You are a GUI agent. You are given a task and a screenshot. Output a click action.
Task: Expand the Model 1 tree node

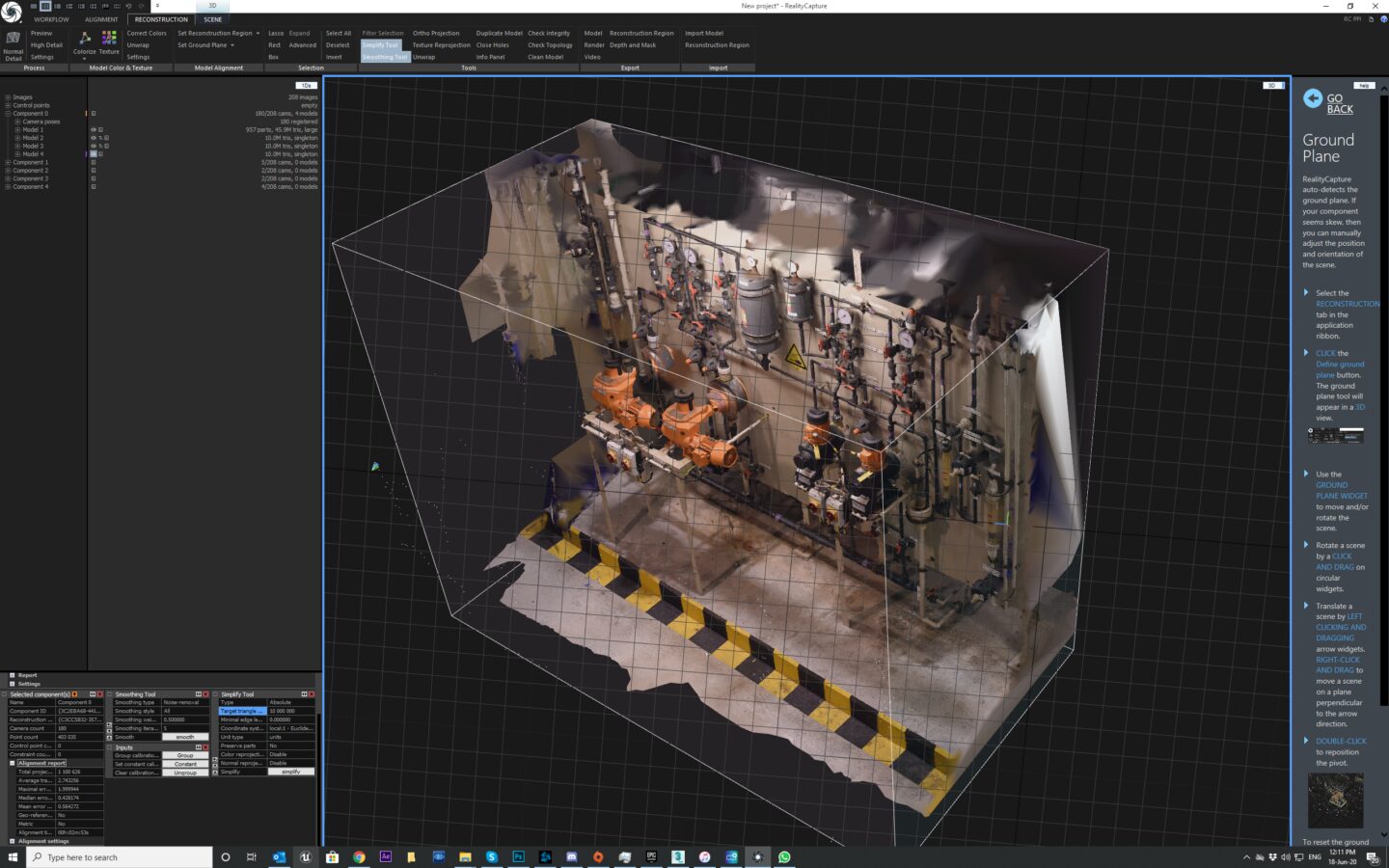point(17,129)
